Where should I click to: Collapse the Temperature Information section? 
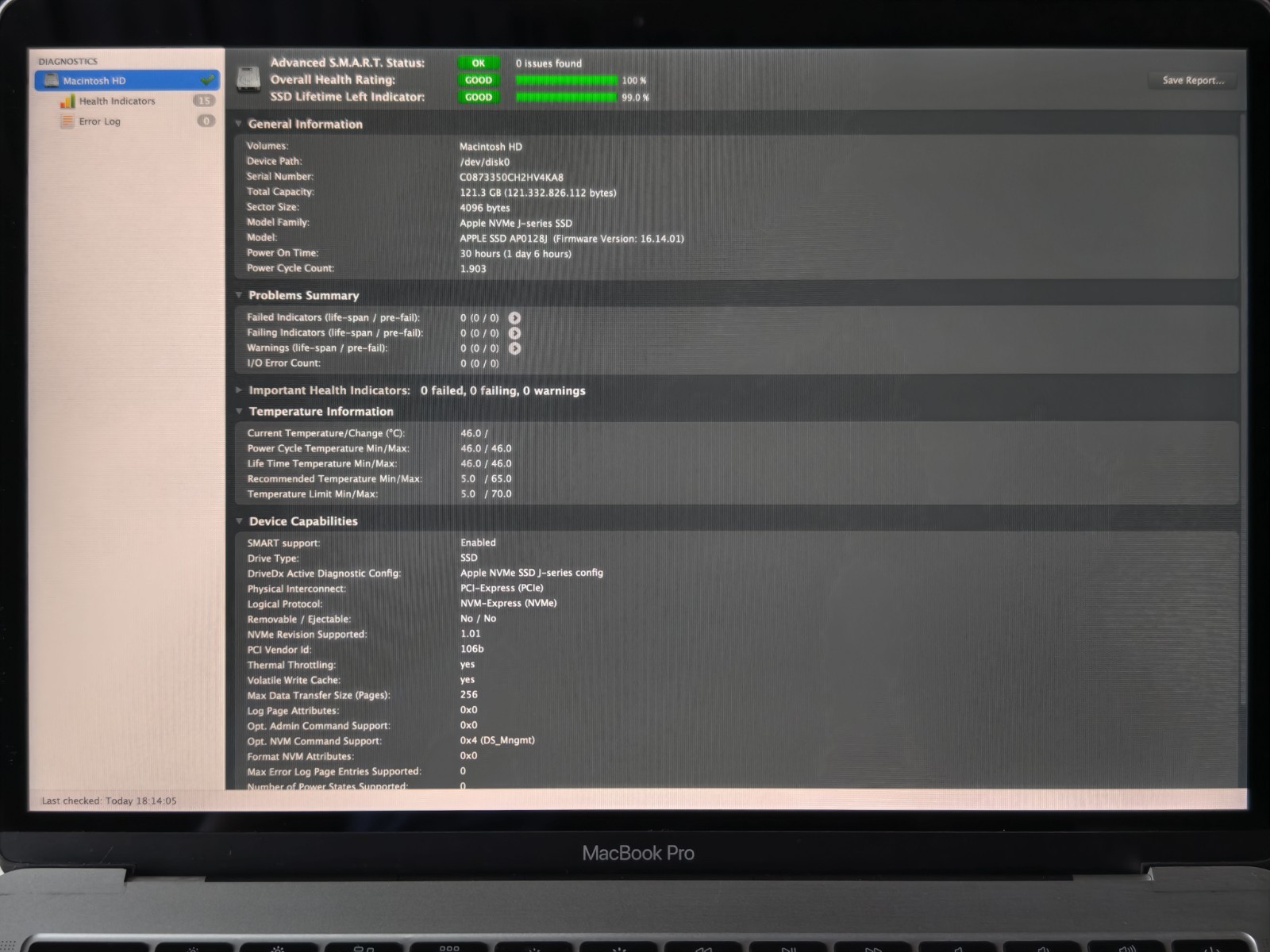238,411
